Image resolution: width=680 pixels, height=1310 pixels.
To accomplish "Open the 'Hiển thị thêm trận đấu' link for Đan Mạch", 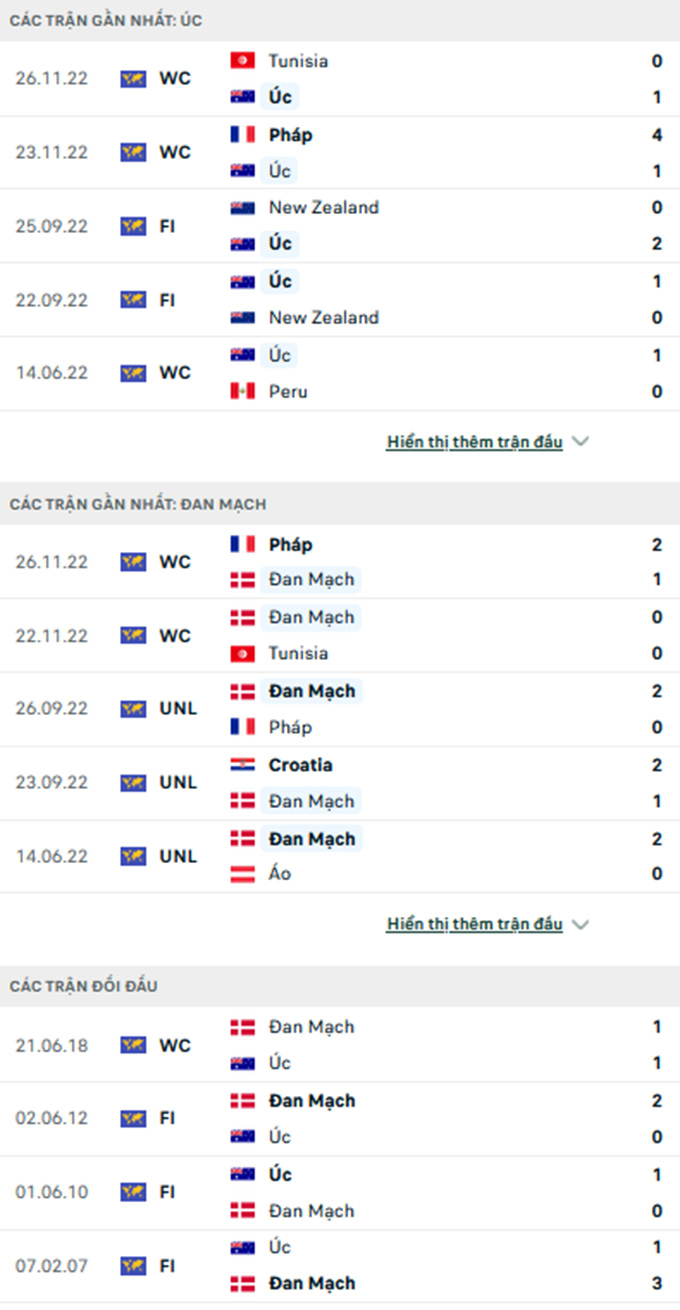I will [x=475, y=925].
